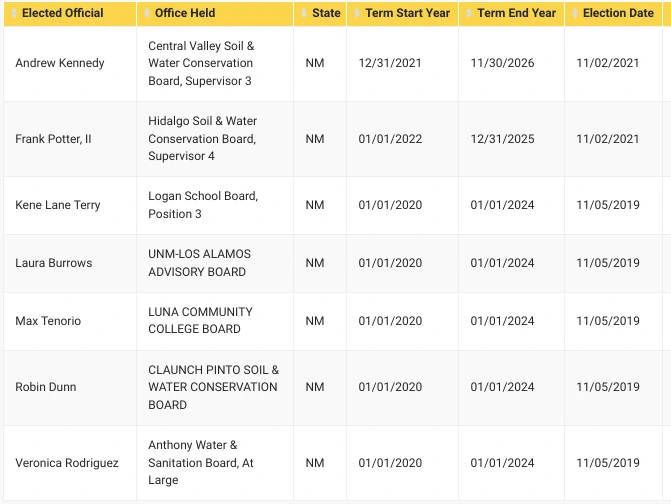This screenshot has width=671, height=504.
Task: Click sort arrows beside Election Date header
Action: click(x=575, y=14)
